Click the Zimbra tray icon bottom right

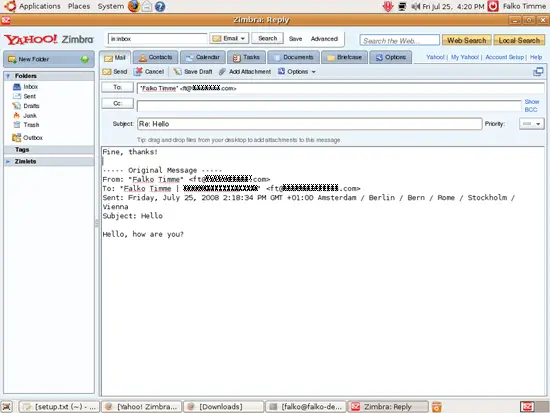(x=527, y=407)
